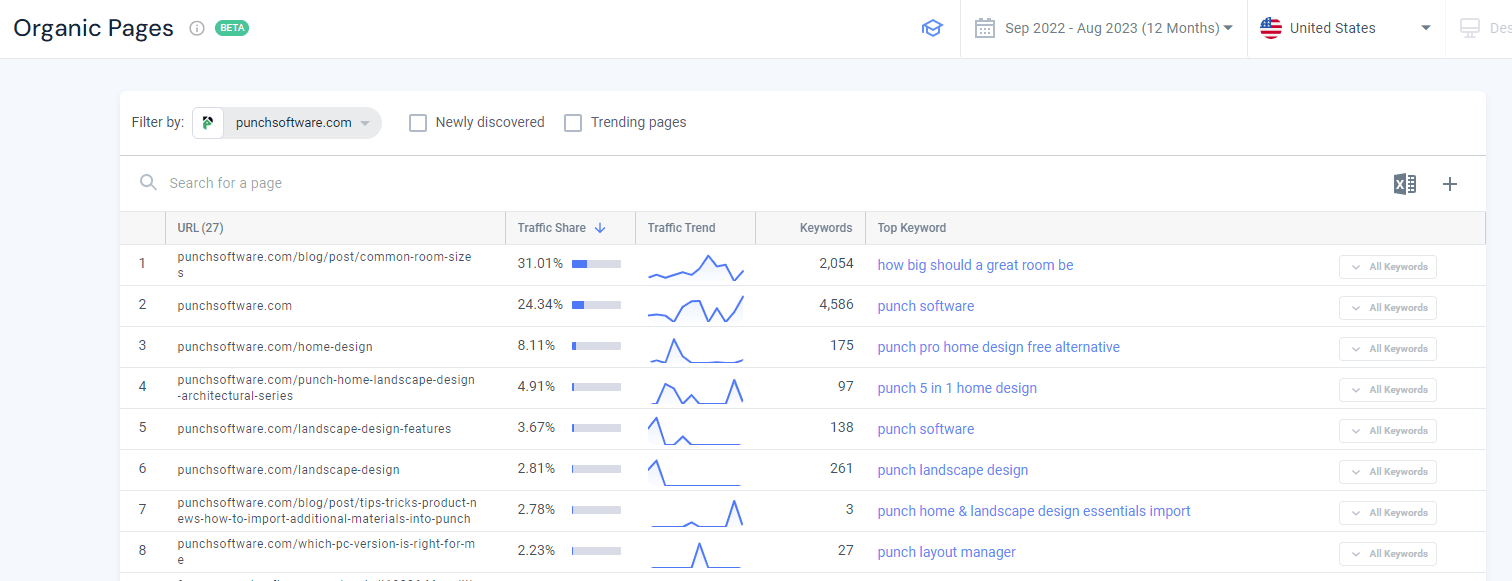Click the plus icon above the table

click(1450, 184)
